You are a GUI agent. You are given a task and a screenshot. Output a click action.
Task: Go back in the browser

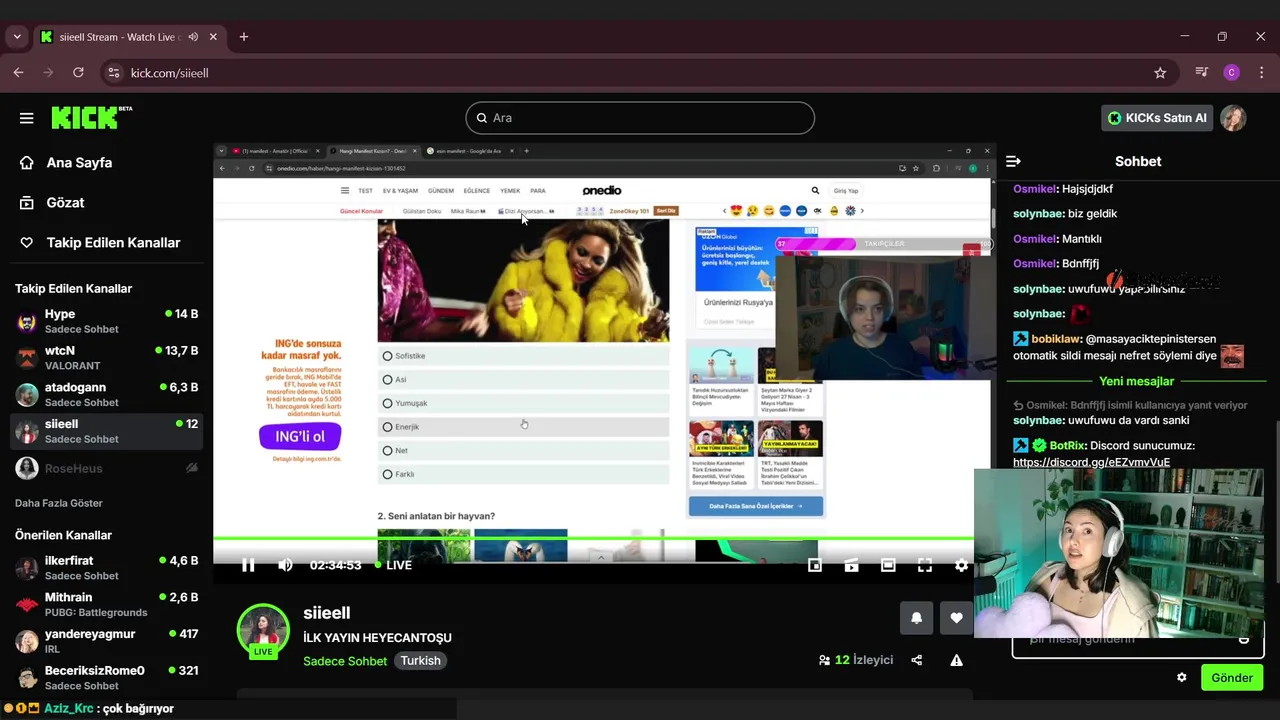coord(18,73)
